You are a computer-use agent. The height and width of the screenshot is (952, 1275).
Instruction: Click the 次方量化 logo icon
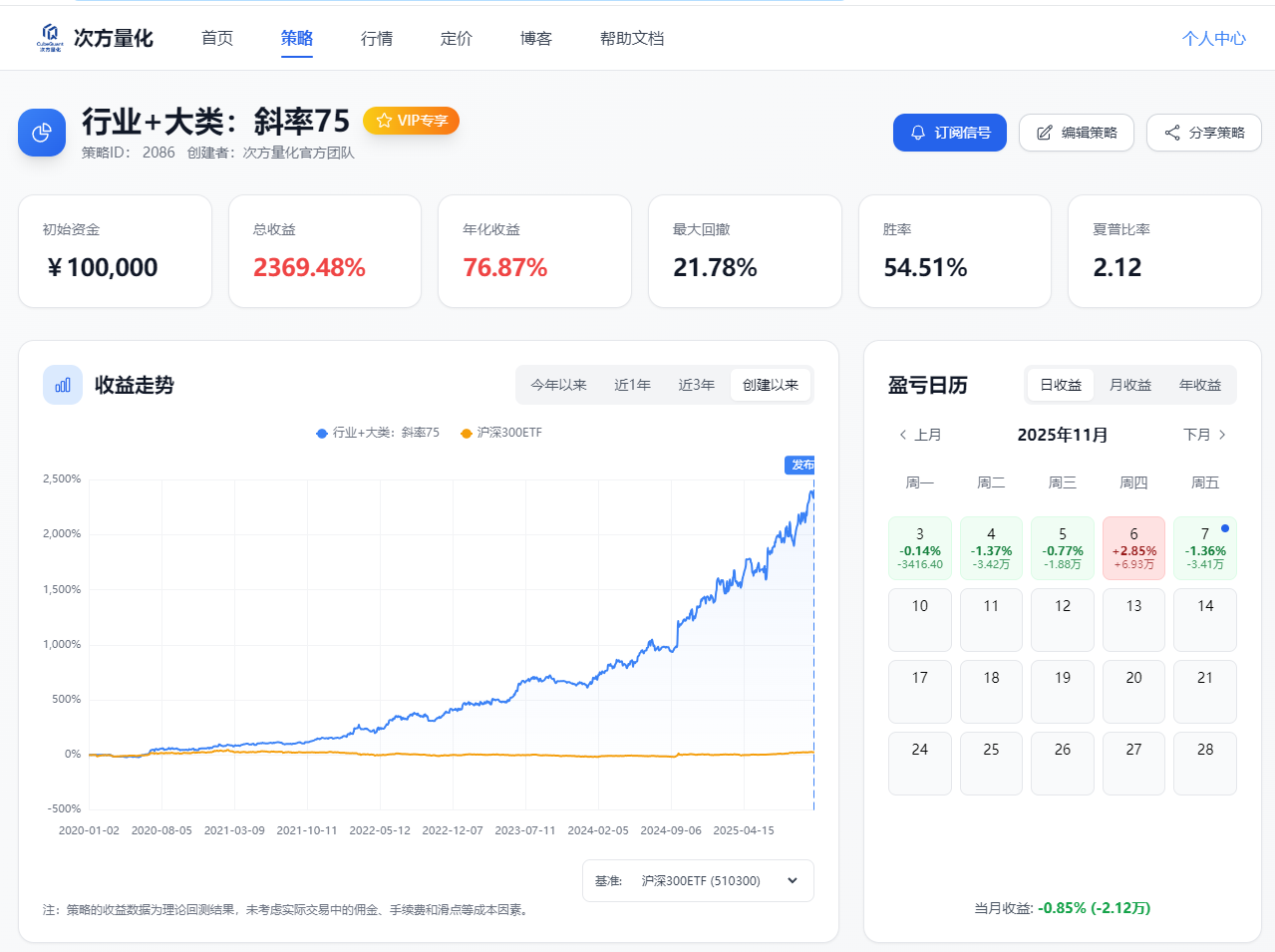(x=50, y=37)
